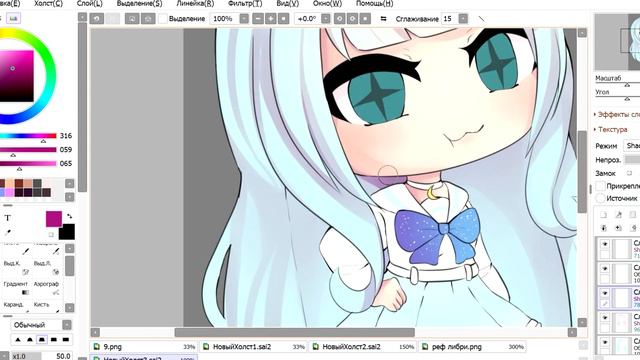
Task: Rotate canvas clockwise button
Action: (x=352, y=19)
